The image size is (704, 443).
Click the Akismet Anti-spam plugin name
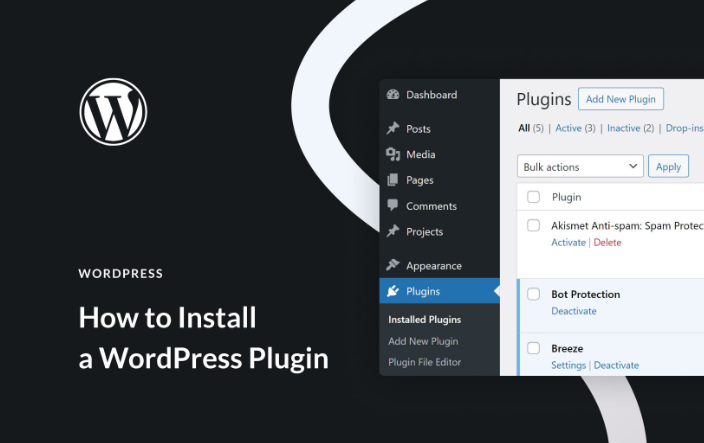[628, 225]
